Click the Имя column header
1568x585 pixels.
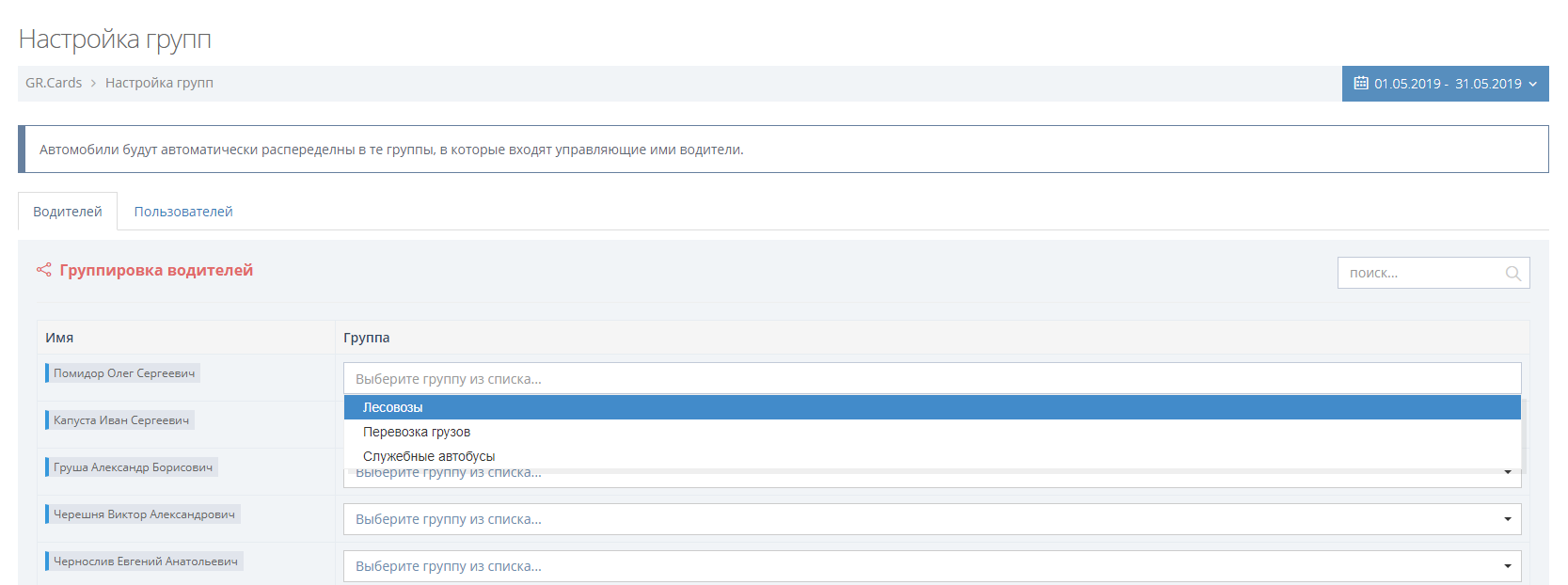[x=59, y=338]
